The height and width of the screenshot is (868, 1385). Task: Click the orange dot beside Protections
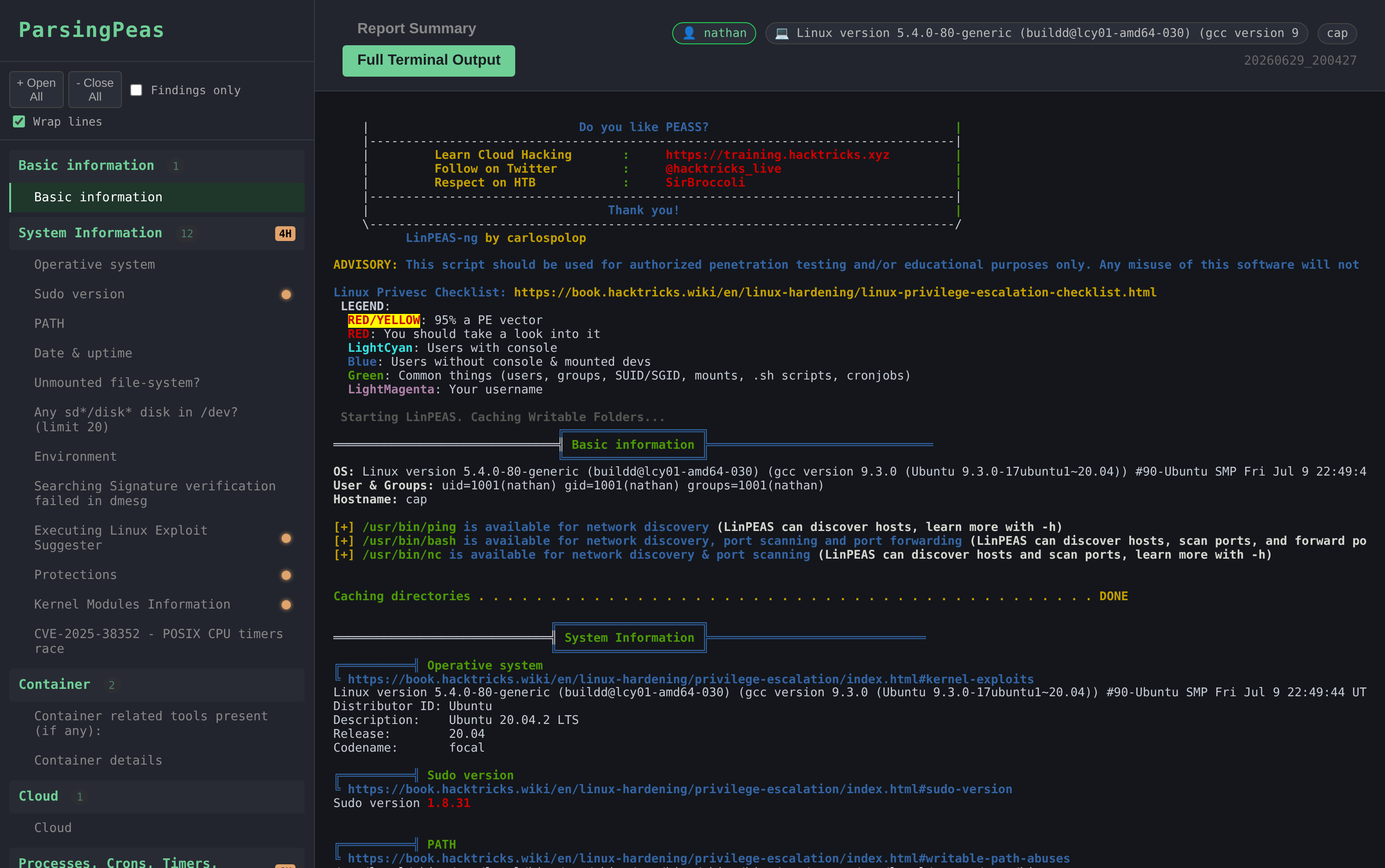286,575
